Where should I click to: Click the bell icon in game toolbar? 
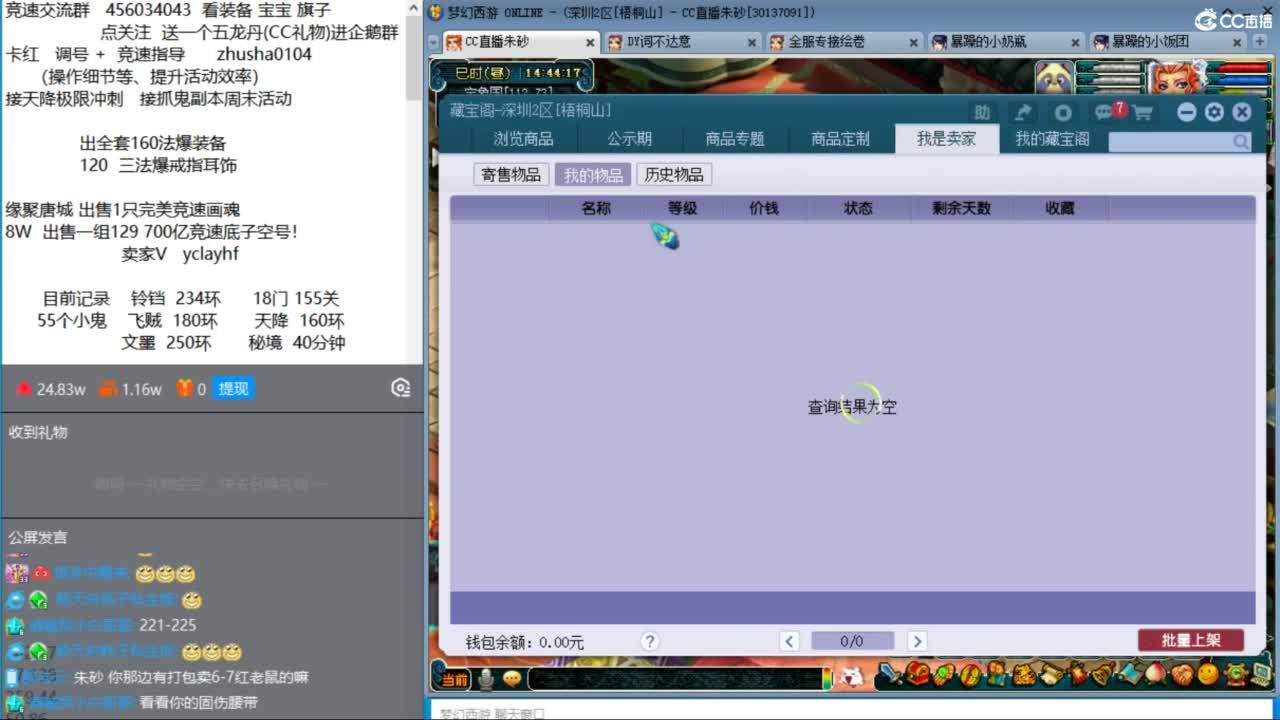click(1104, 674)
